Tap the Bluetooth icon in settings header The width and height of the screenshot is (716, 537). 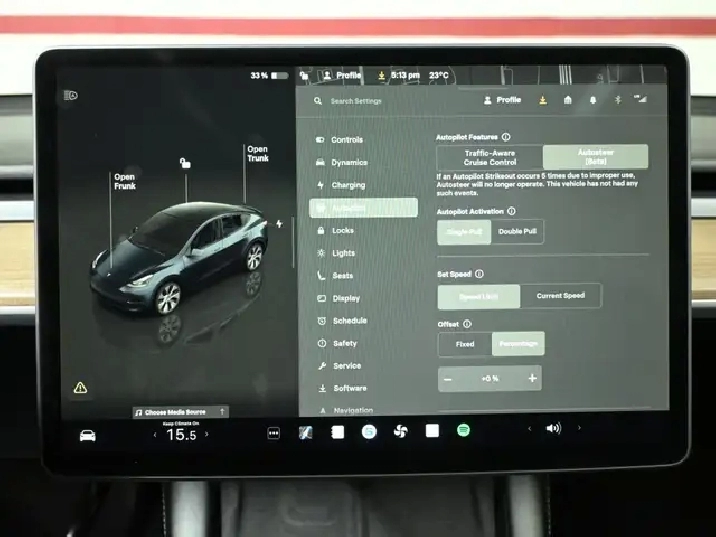pyautogui.click(x=617, y=100)
